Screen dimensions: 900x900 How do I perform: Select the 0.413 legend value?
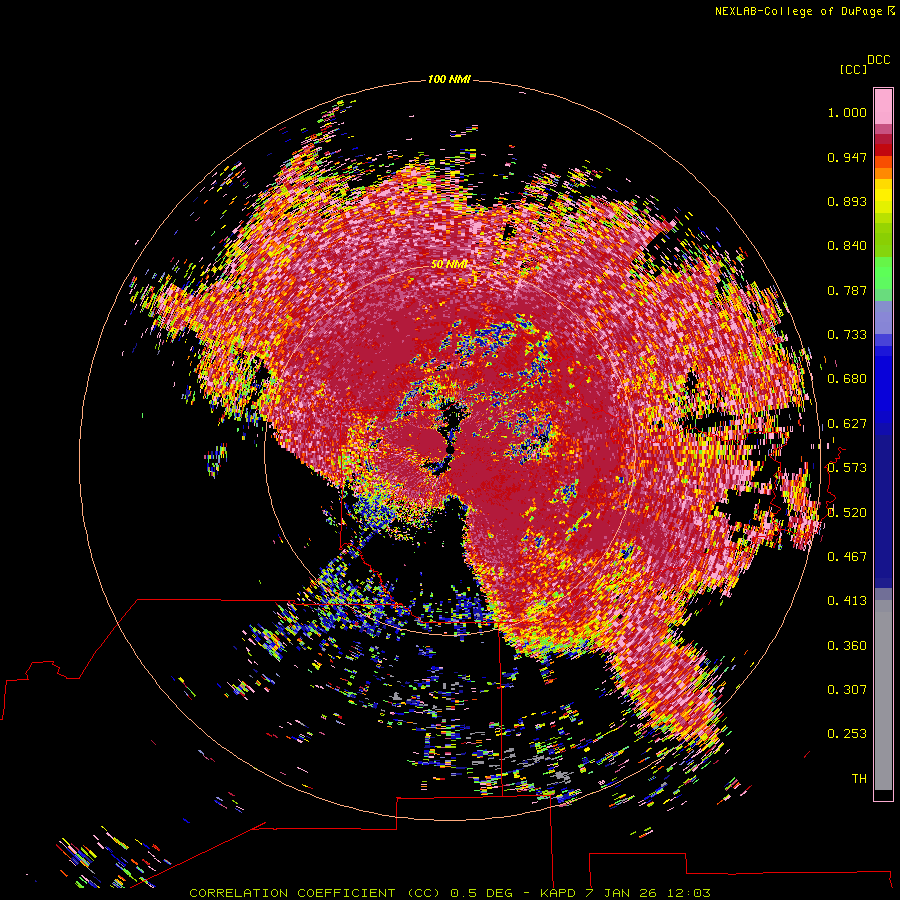click(x=847, y=601)
